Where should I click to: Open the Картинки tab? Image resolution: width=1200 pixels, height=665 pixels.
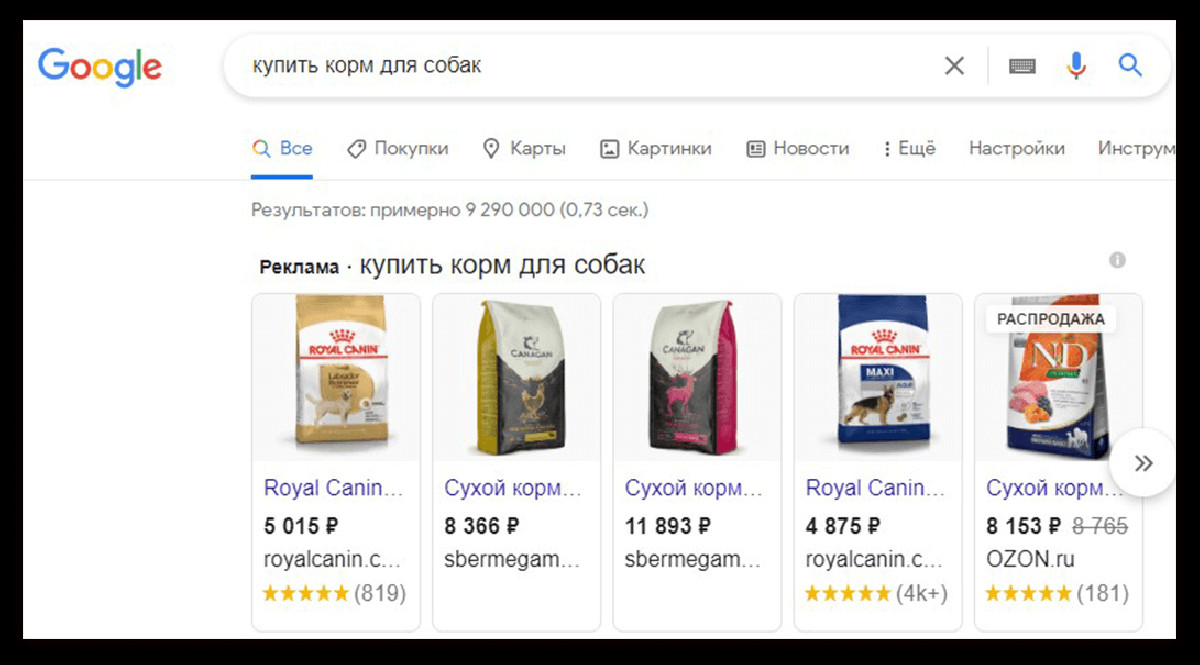(x=656, y=148)
